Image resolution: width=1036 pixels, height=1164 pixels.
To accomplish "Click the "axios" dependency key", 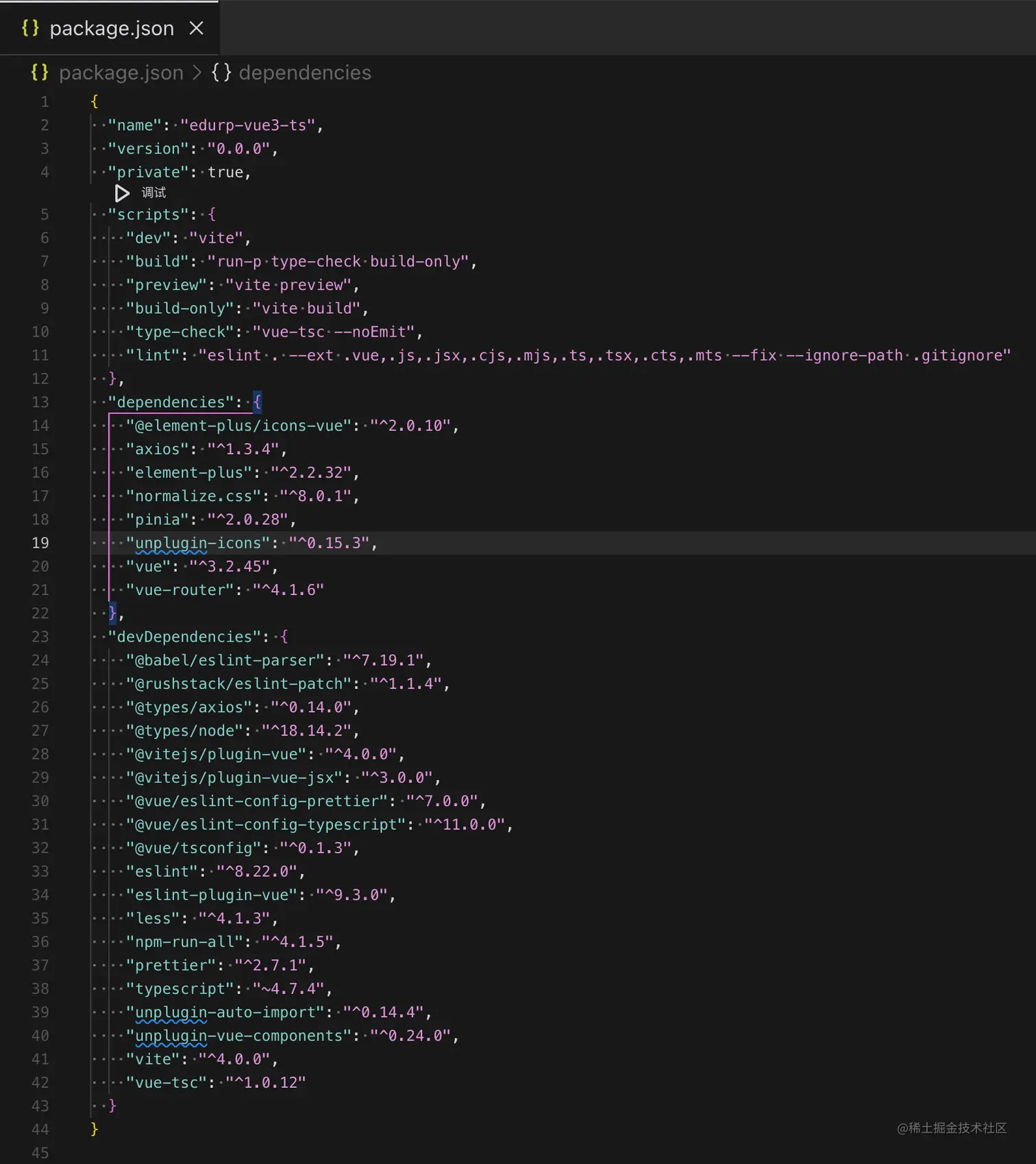I will point(158,449).
